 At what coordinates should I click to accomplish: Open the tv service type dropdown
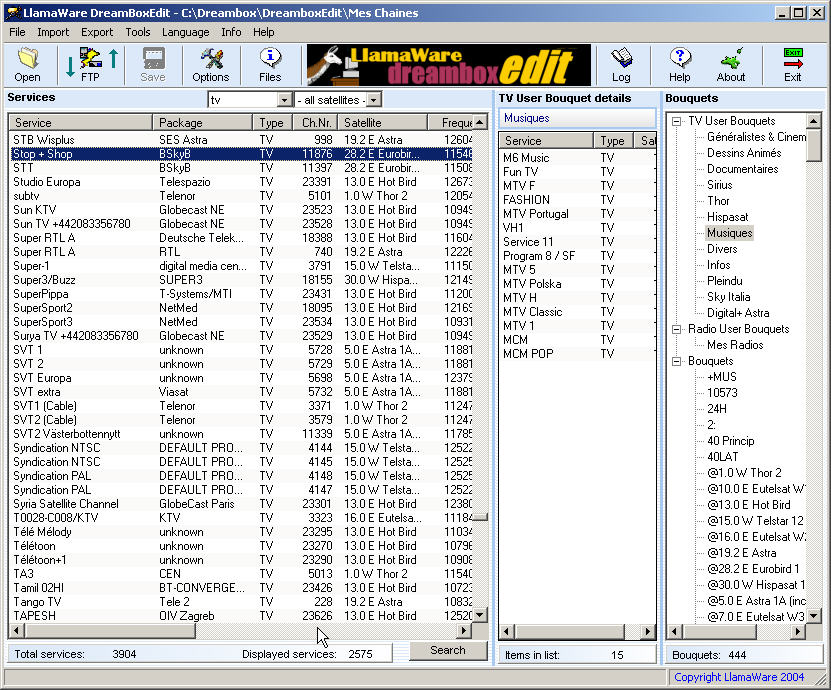[285, 100]
